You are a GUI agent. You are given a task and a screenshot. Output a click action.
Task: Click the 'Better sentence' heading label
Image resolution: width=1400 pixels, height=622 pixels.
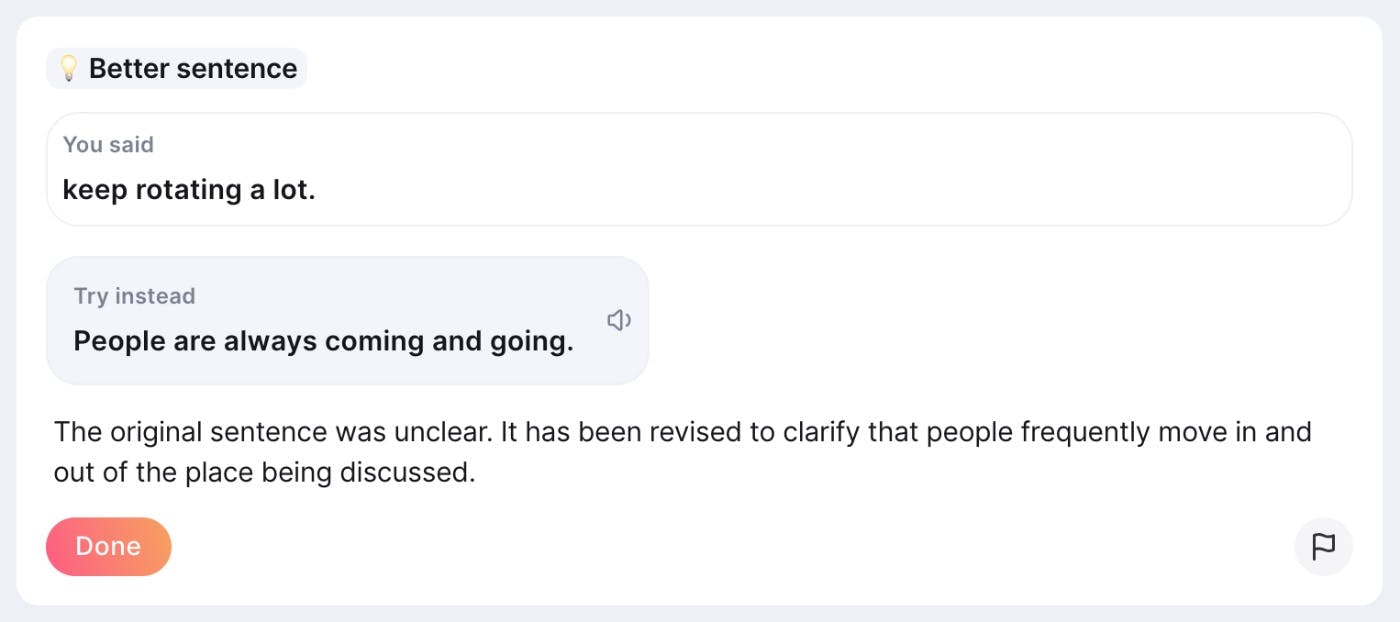coord(192,68)
